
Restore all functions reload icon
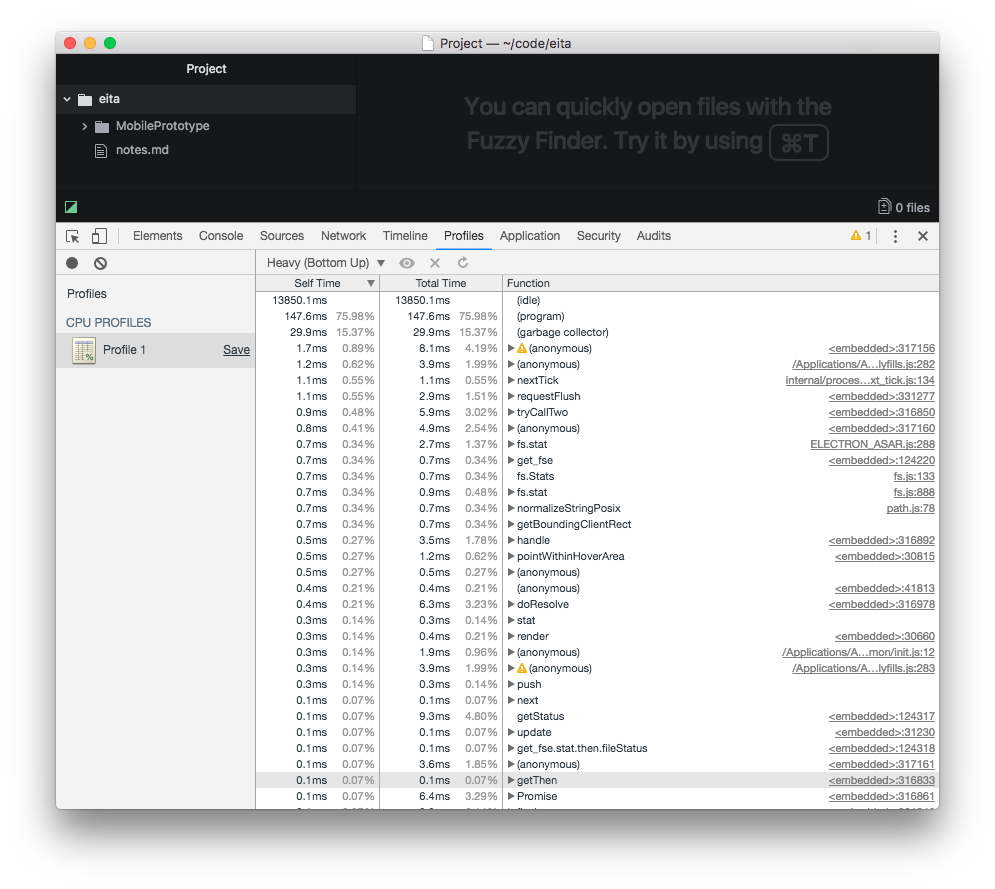pos(463,263)
